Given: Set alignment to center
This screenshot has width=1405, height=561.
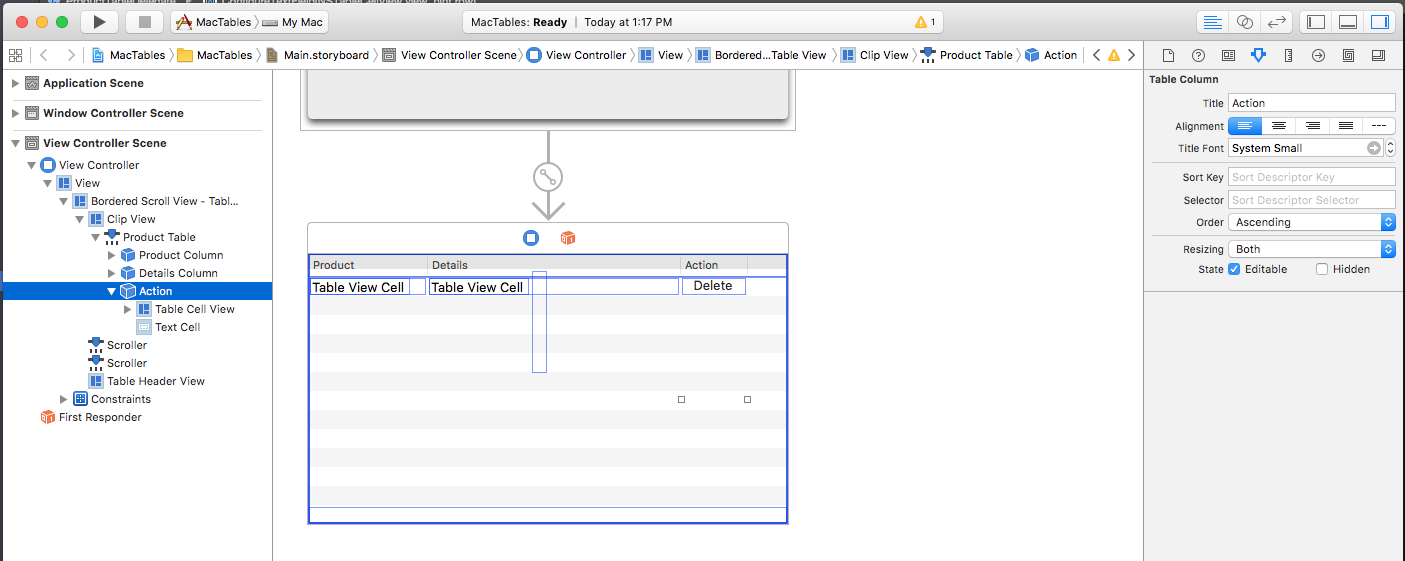Looking at the screenshot, I should (1278, 126).
